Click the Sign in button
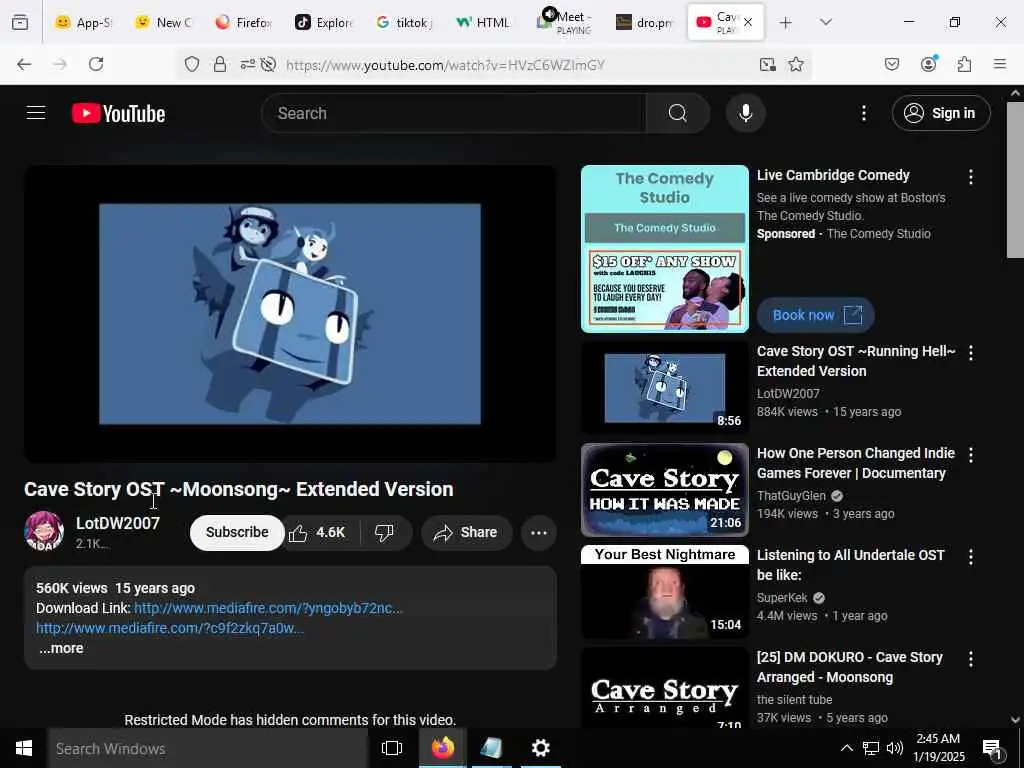Screen dimensions: 1024x768 [x=940, y=113]
